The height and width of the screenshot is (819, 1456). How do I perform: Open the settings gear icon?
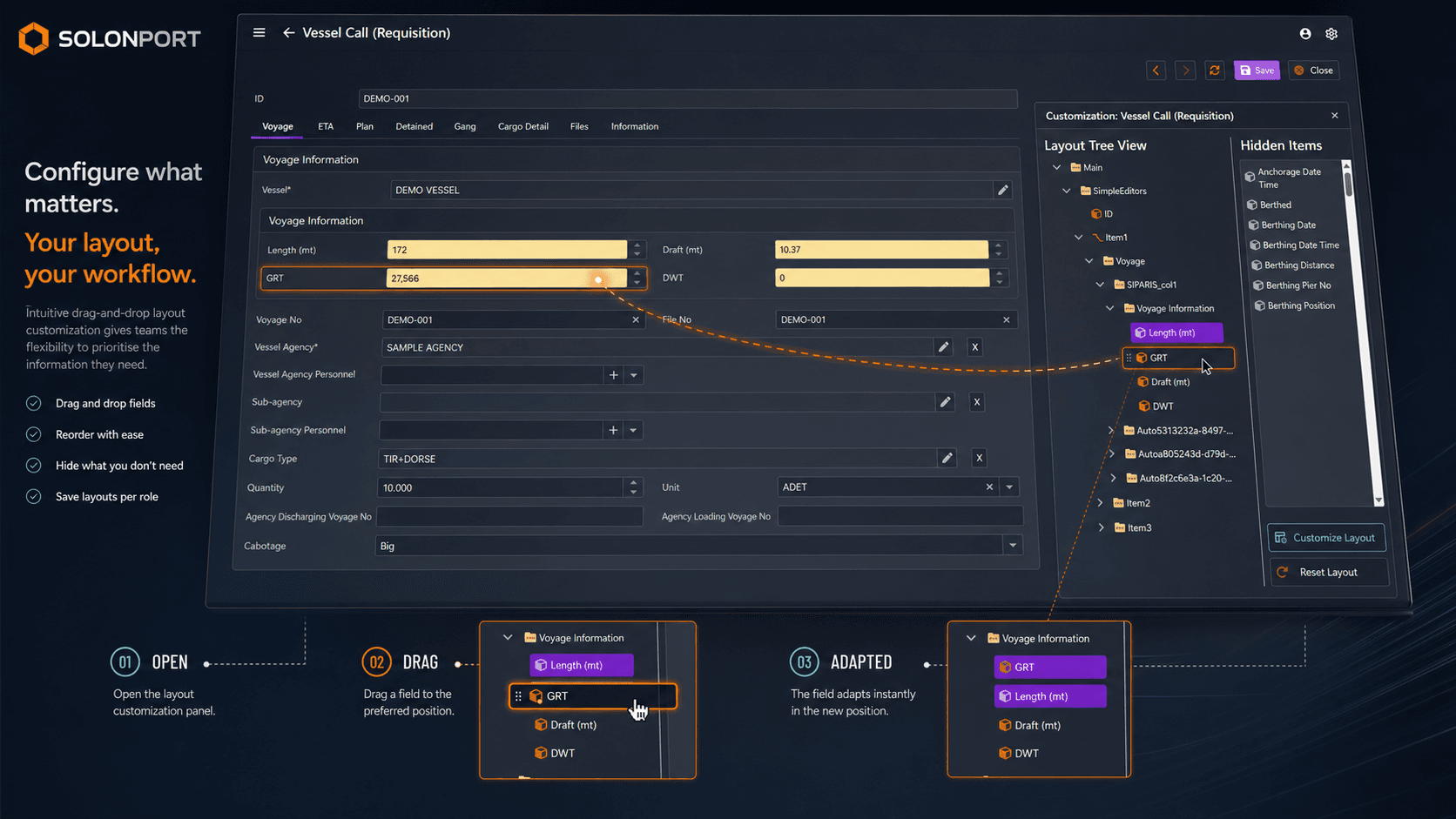click(1331, 34)
